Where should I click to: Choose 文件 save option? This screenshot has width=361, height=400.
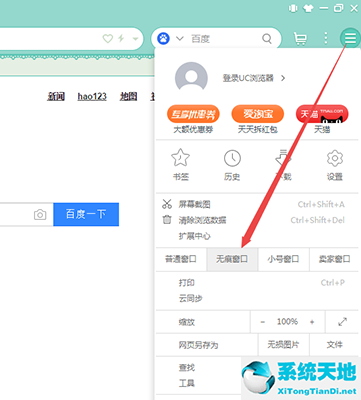(334, 345)
